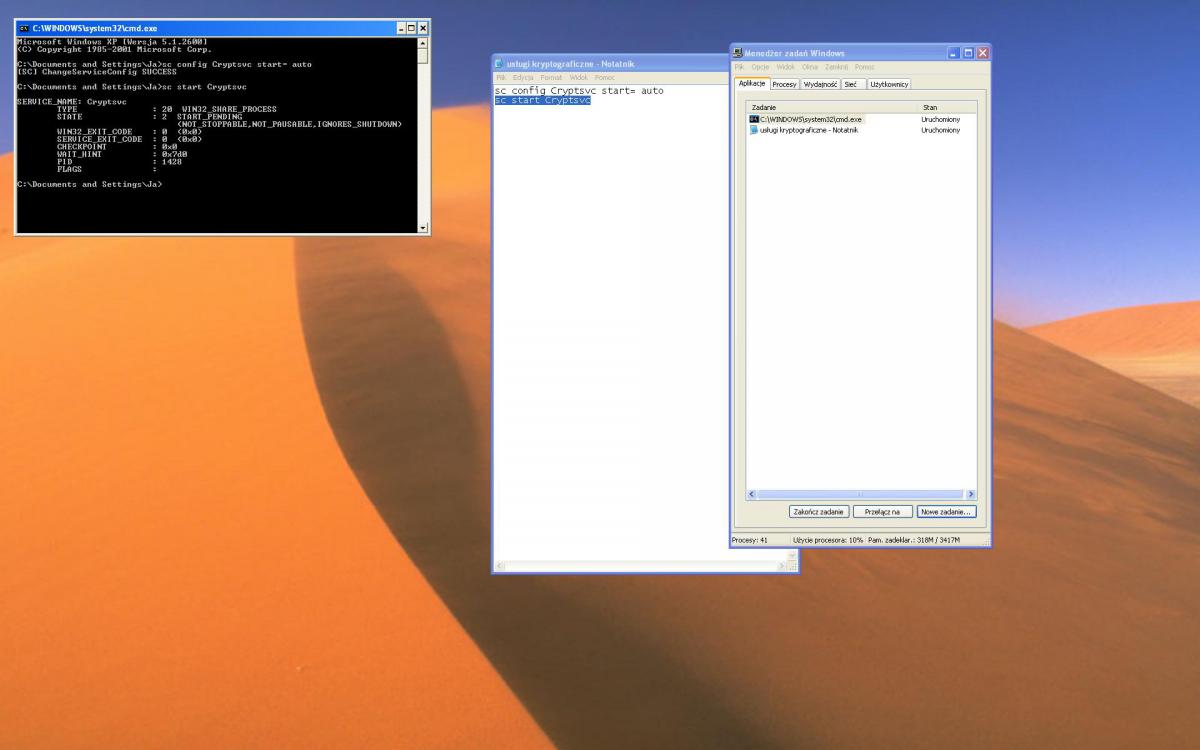The width and height of the screenshot is (1200, 750).
Task: Maximize the Menedżer zadań Windows window
Action: [x=968, y=53]
